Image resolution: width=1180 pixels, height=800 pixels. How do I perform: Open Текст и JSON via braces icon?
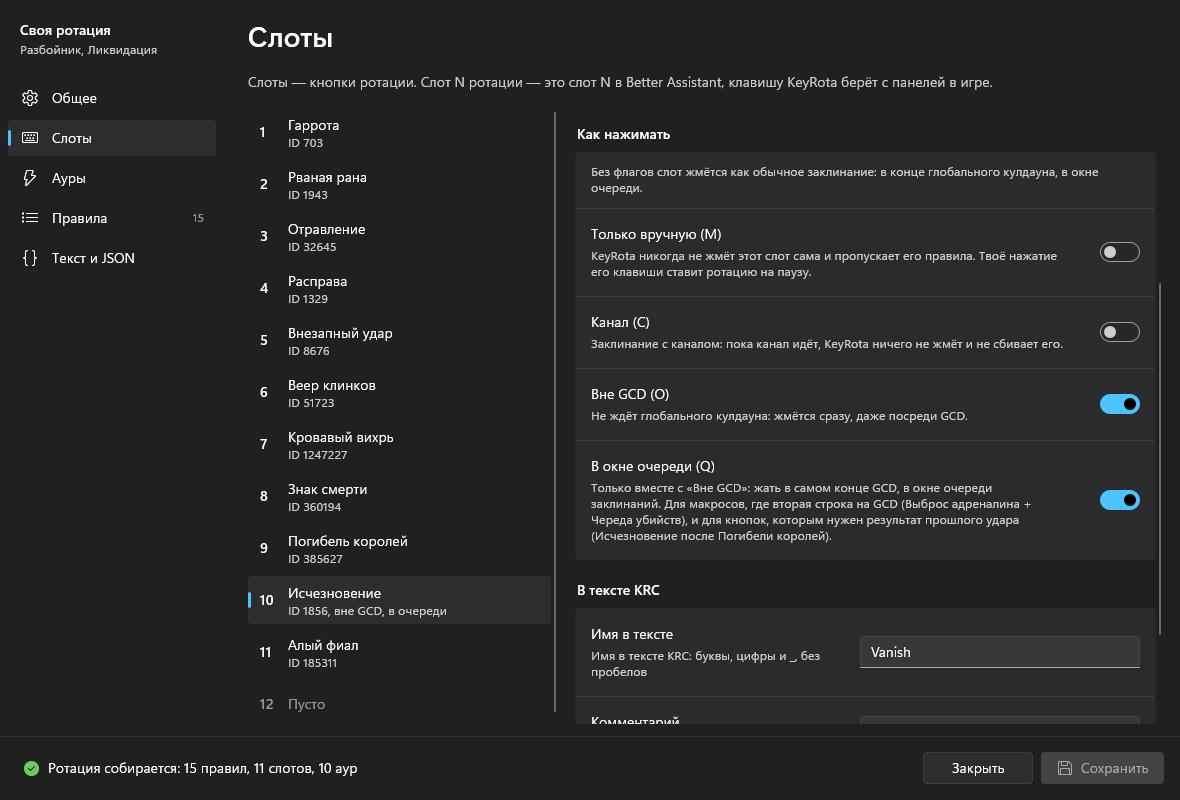pos(30,257)
